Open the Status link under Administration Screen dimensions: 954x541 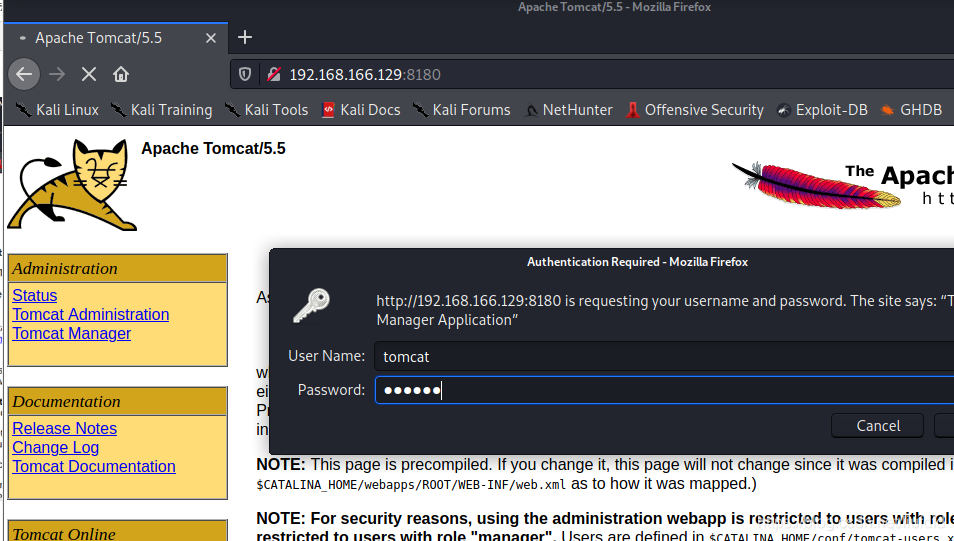click(x=35, y=295)
